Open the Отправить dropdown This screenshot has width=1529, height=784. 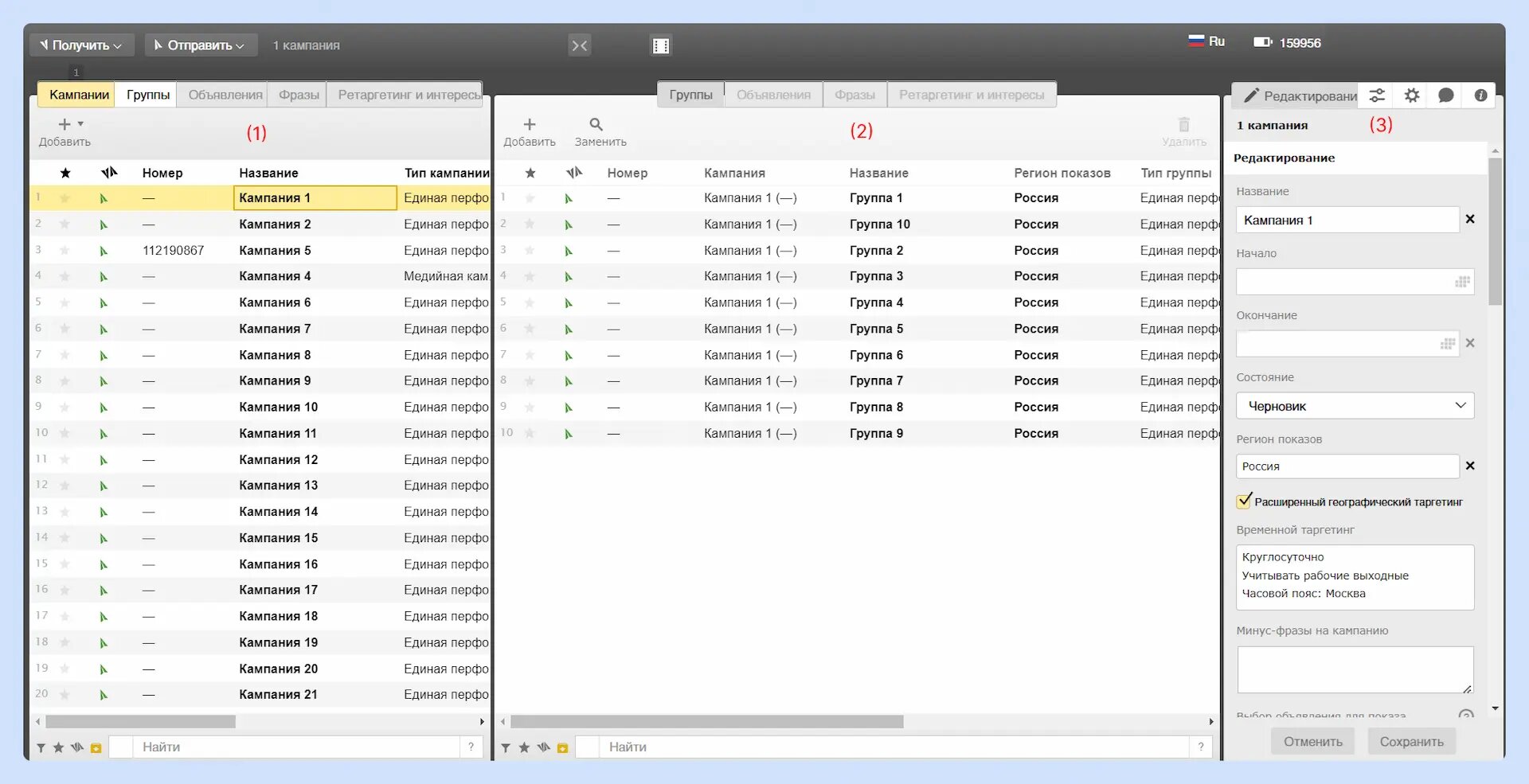[x=201, y=45]
